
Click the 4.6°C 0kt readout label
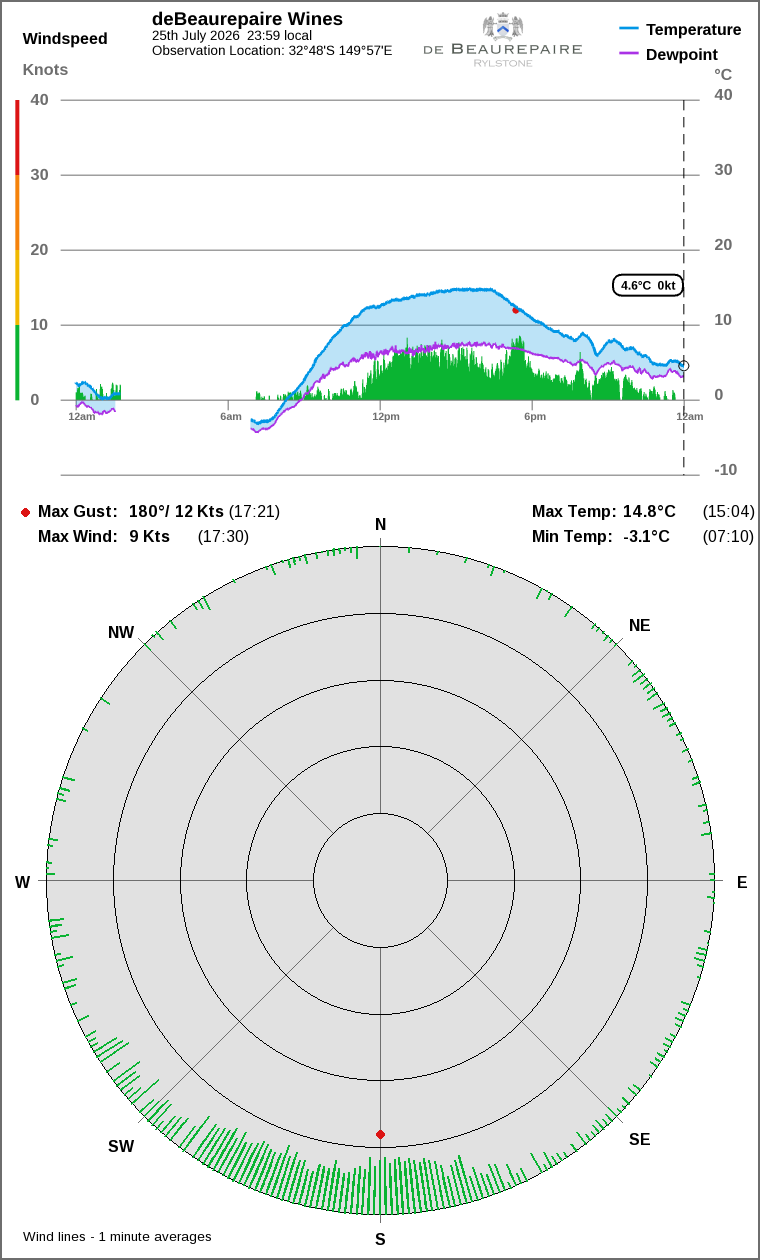[648, 285]
